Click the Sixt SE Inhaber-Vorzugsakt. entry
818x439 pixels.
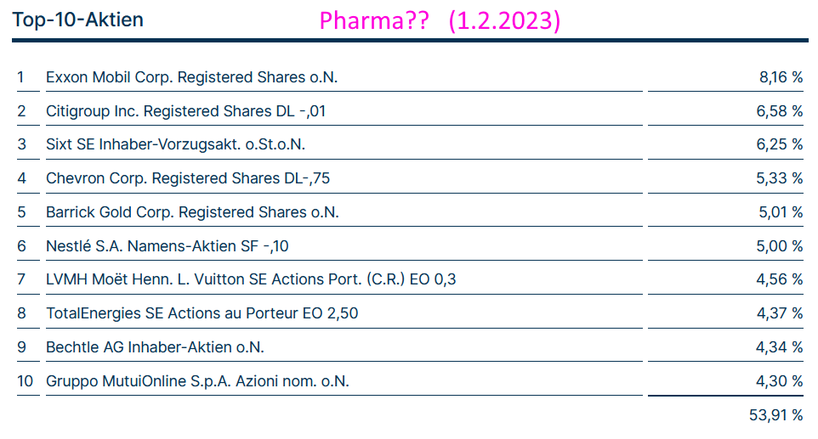point(182,144)
